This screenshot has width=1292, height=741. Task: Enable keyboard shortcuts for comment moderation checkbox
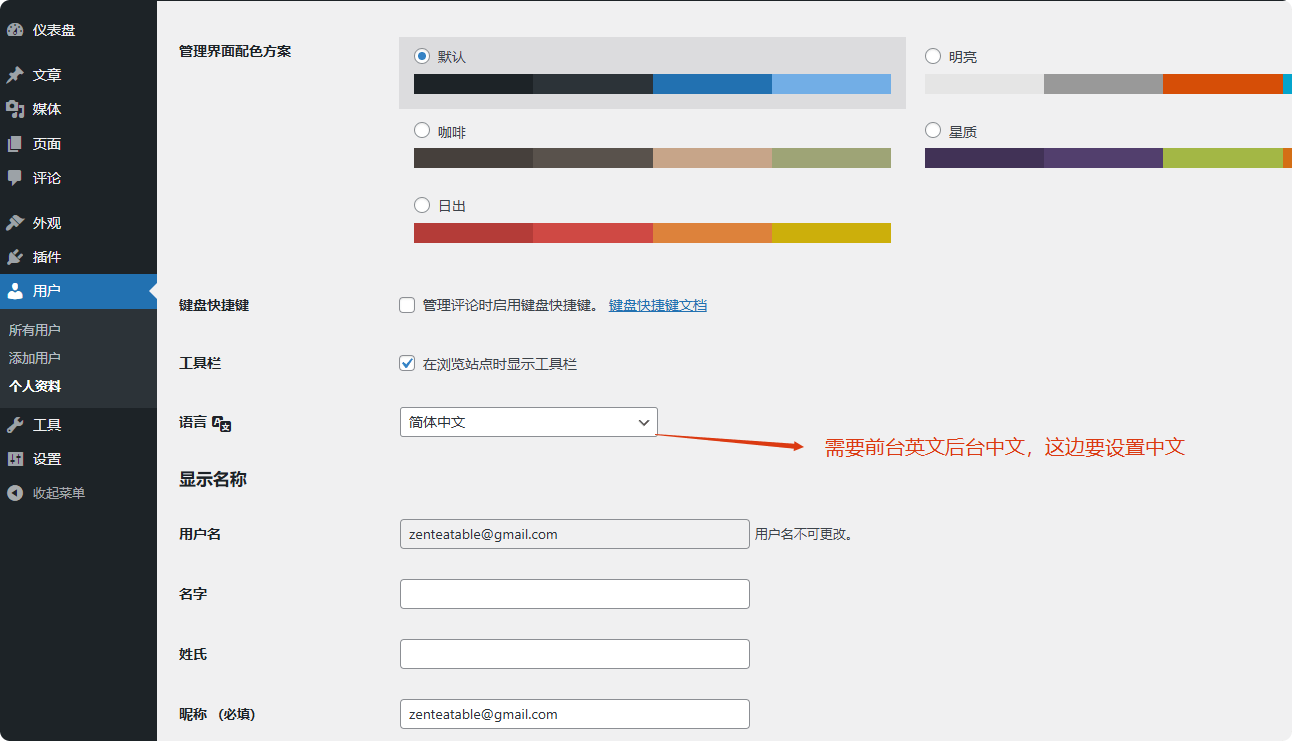(x=407, y=305)
